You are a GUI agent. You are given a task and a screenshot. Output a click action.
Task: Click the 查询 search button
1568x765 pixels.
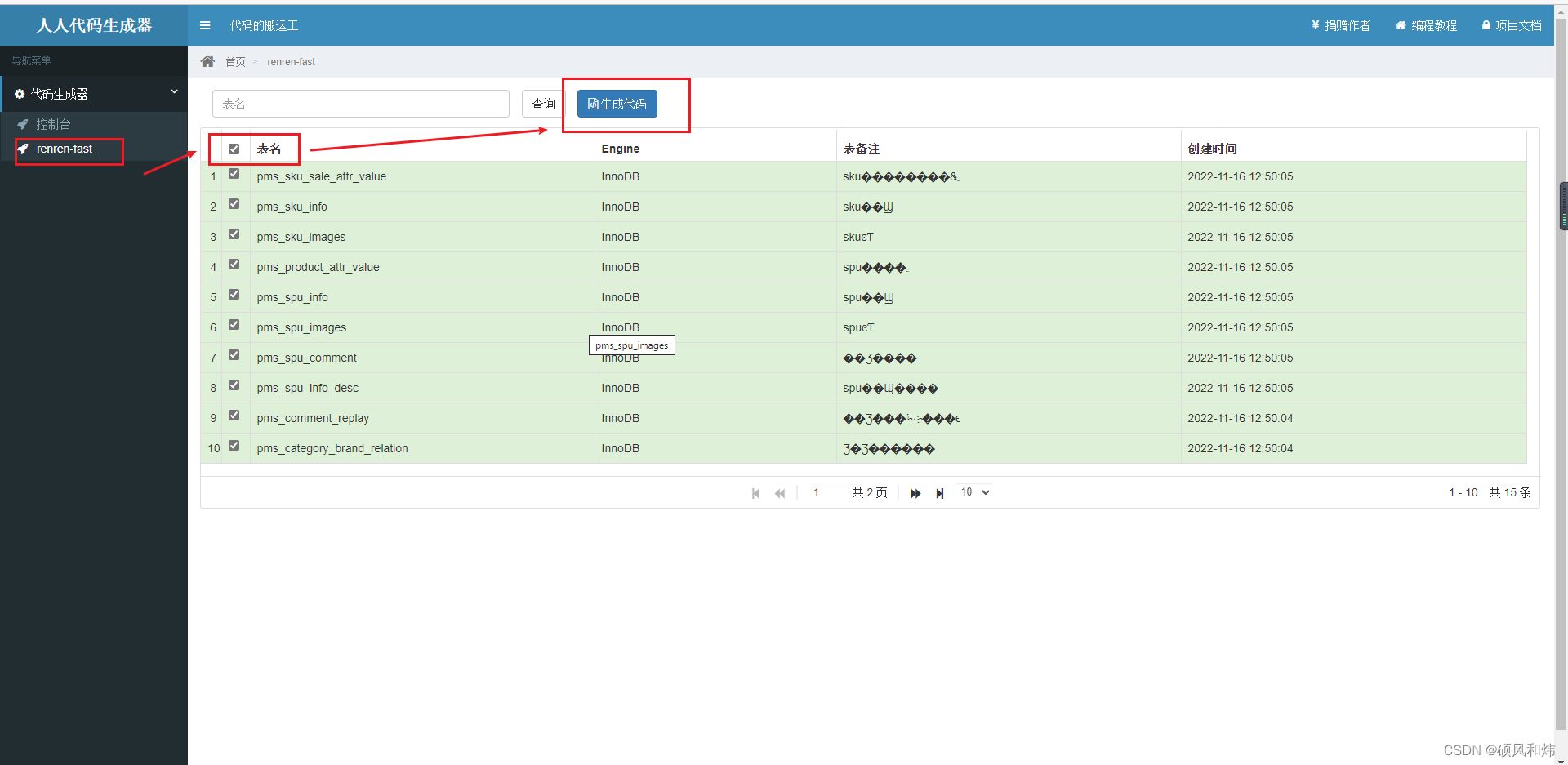[x=543, y=104]
